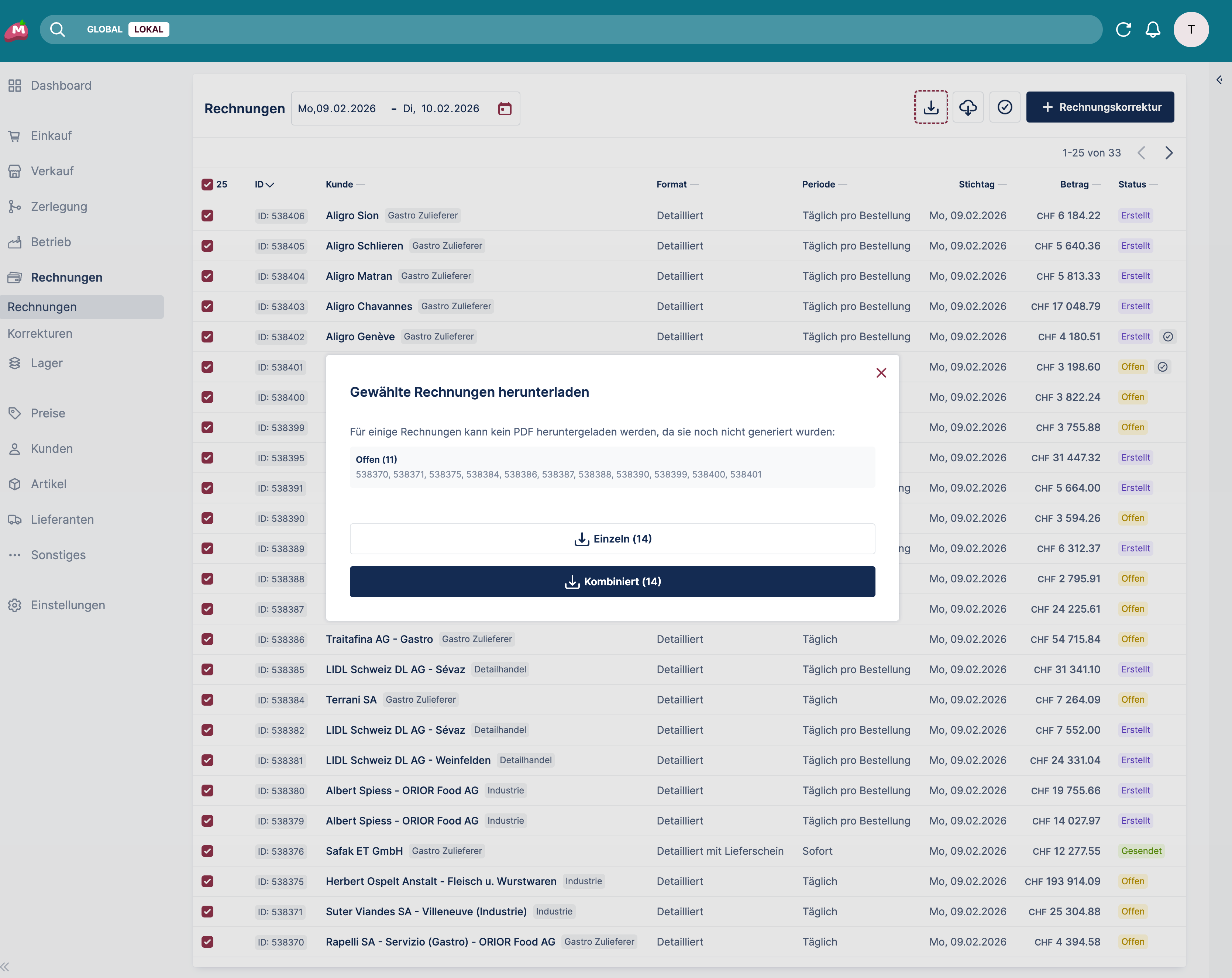The height and width of the screenshot is (978, 1232).
Task: Click the Kombiniert (14) download button
Action: click(x=612, y=582)
